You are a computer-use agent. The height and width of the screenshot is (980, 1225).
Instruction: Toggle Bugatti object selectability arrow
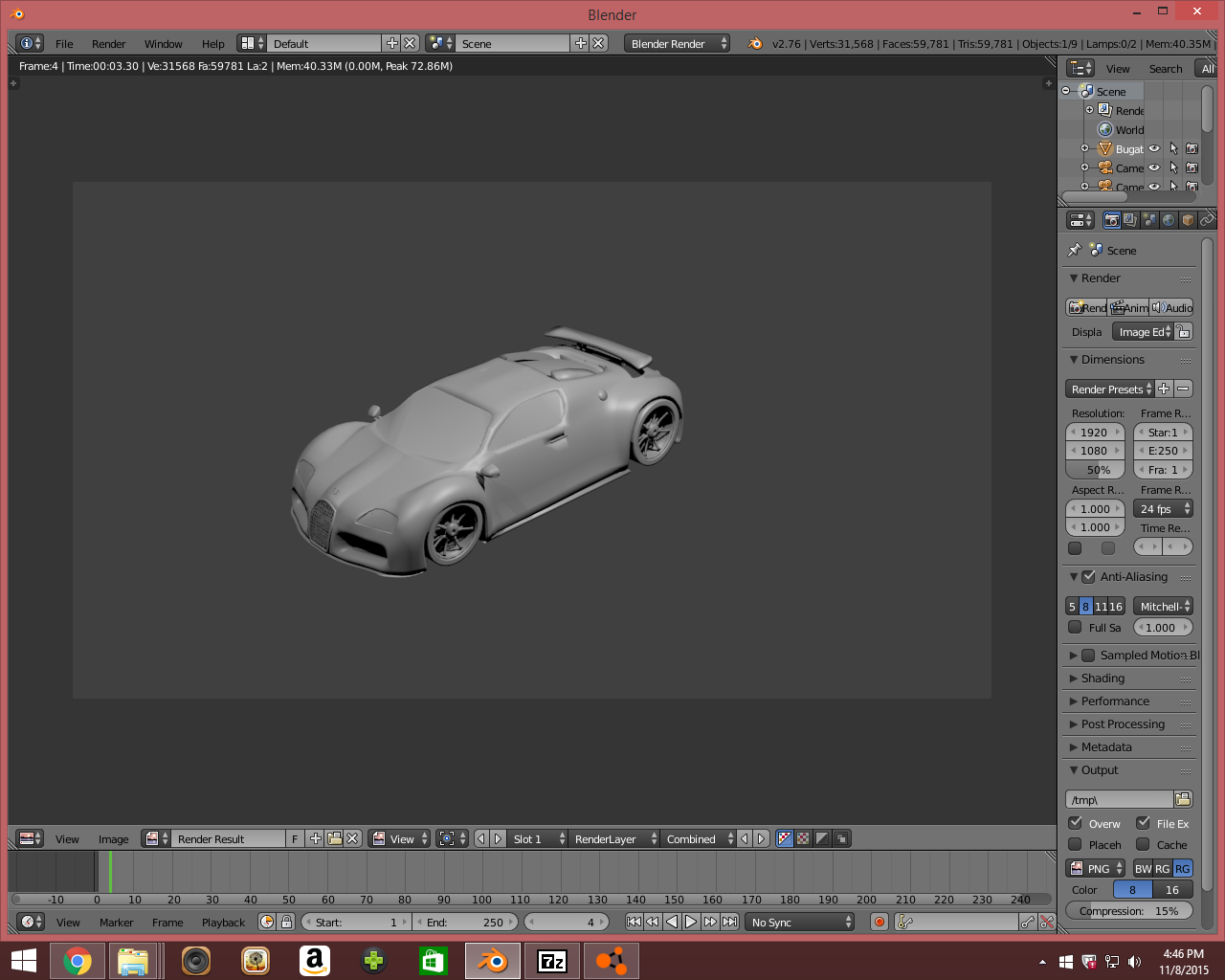(x=1173, y=148)
